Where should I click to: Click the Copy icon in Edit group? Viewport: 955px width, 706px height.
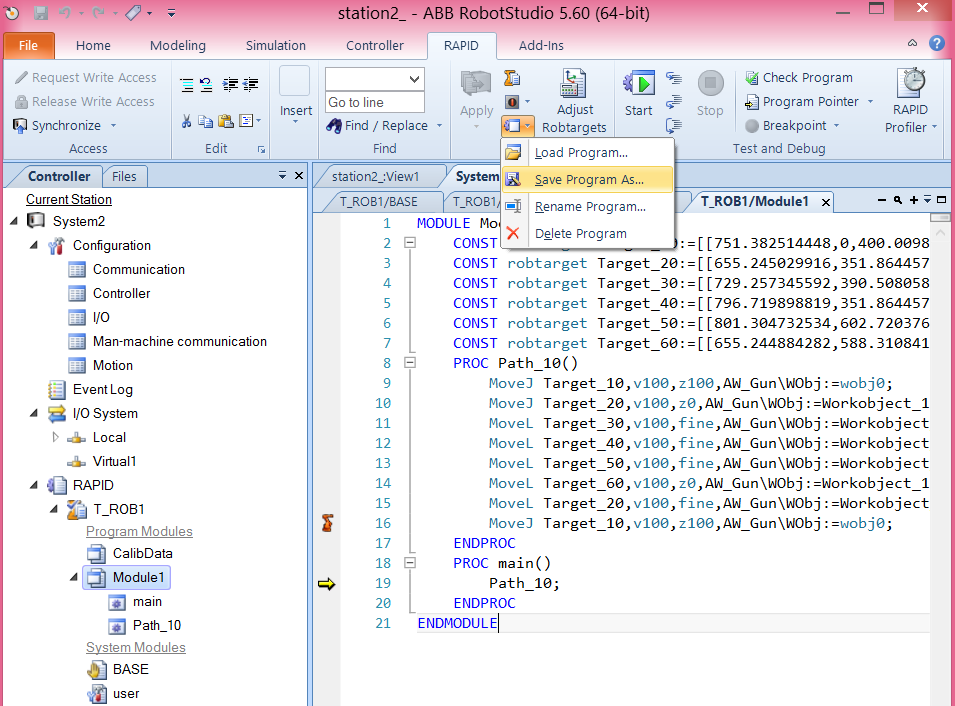click(206, 121)
